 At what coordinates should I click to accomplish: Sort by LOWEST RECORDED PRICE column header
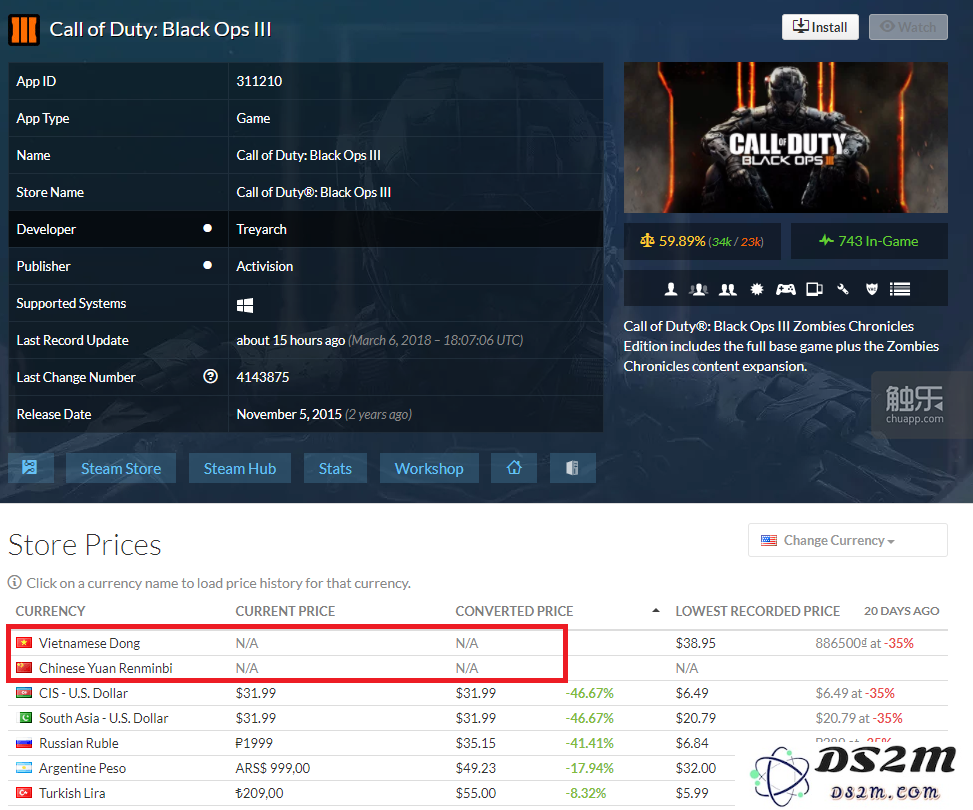(757, 611)
